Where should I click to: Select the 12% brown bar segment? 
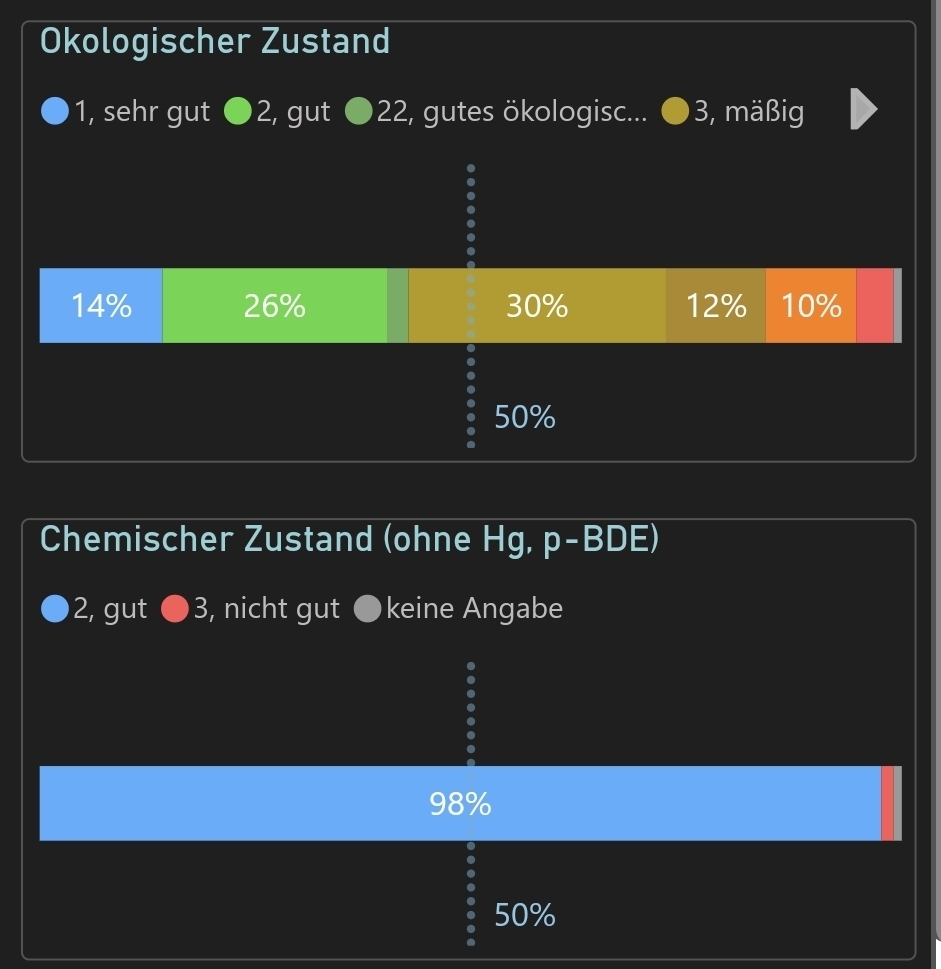[x=716, y=306]
